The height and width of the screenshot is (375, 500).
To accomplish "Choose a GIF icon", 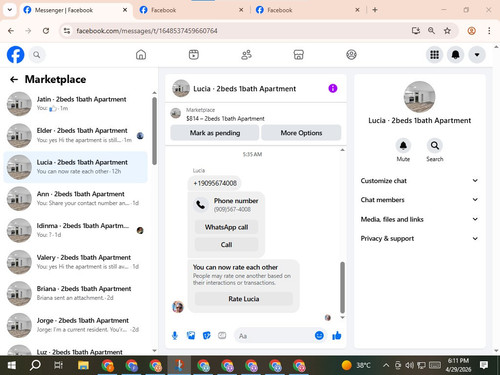I will [222, 335].
